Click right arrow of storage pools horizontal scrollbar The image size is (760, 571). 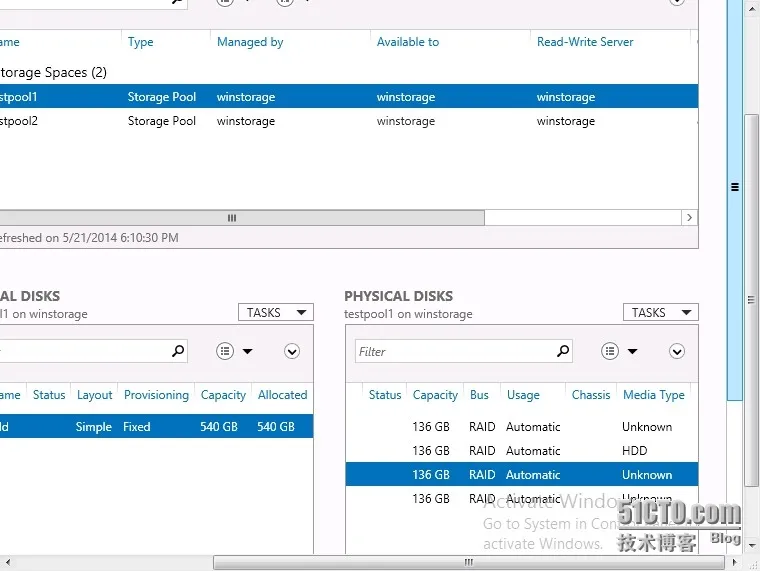[x=689, y=218]
